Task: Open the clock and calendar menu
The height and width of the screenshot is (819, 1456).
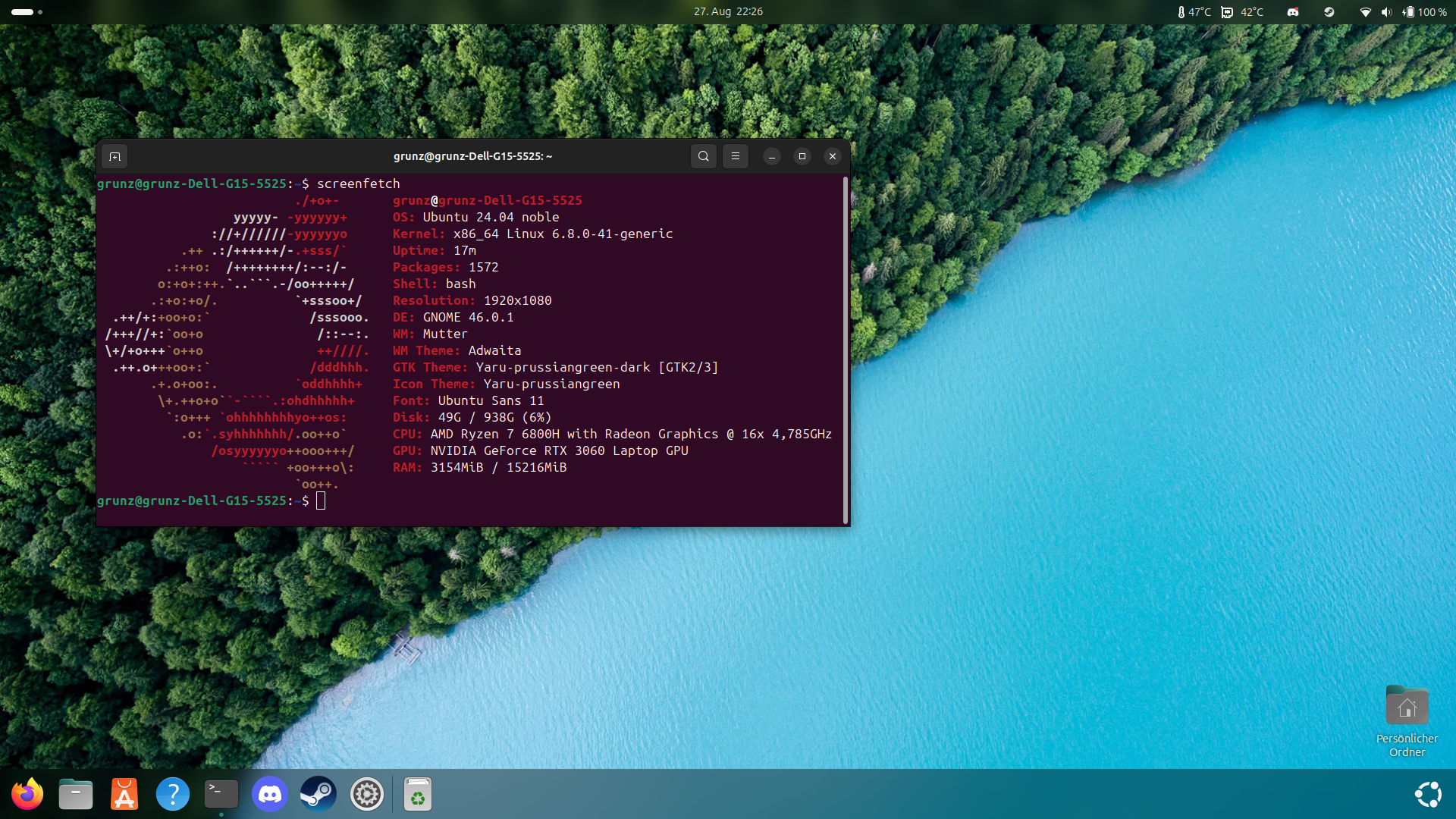Action: (x=728, y=11)
